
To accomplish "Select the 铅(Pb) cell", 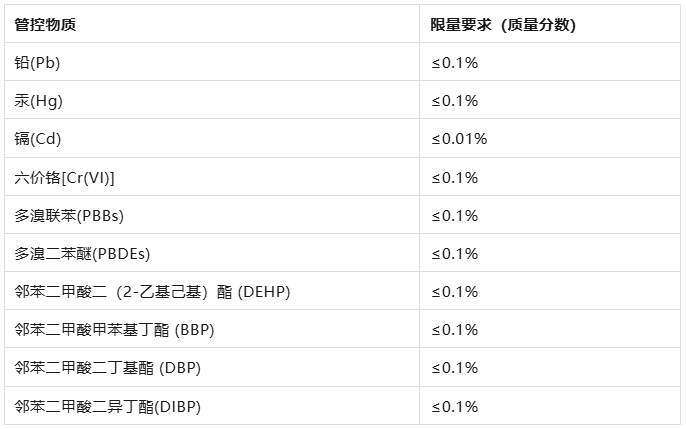I will click(x=36, y=63).
